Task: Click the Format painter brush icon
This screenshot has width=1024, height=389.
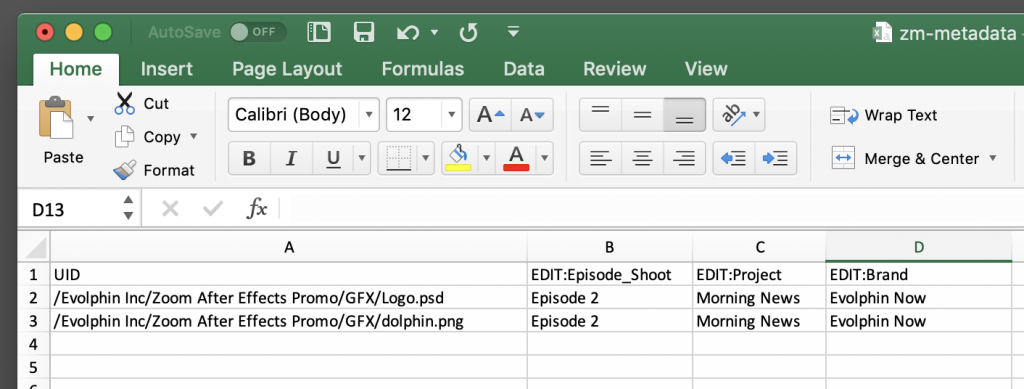Action: (124, 170)
